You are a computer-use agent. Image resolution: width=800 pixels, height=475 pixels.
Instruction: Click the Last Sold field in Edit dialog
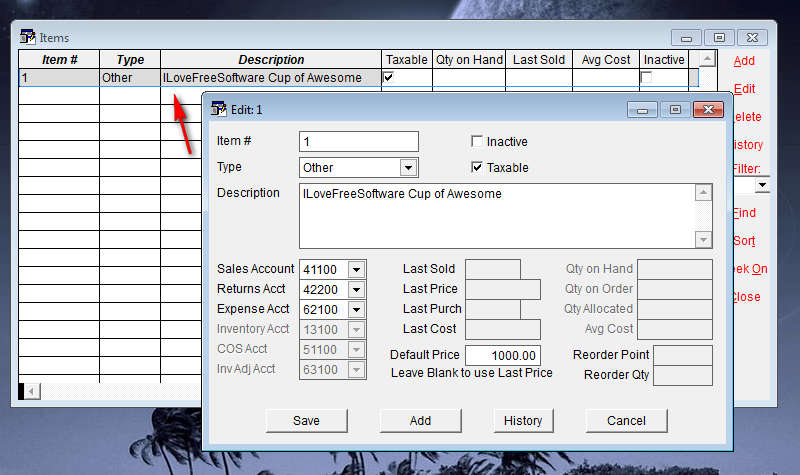tap(493, 269)
